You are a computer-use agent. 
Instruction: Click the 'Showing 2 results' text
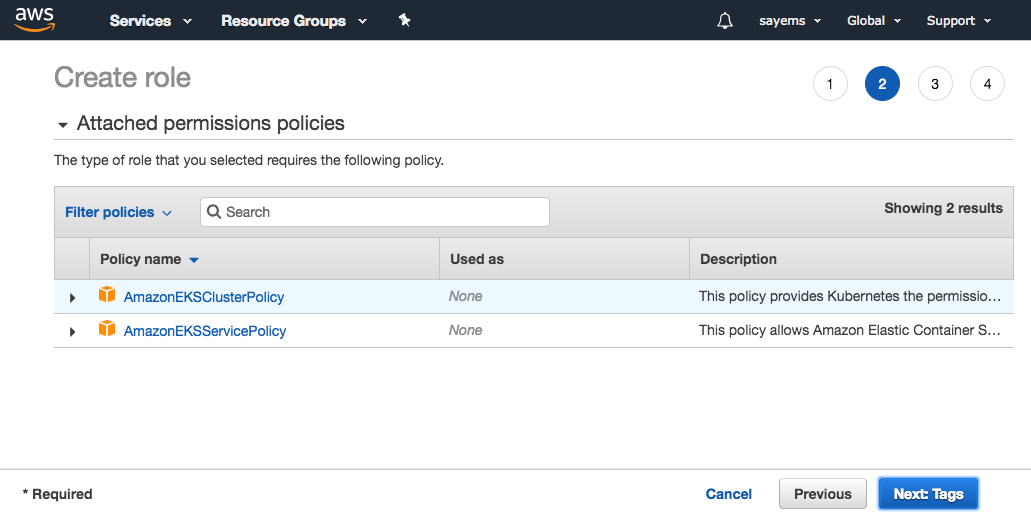click(944, 208)
